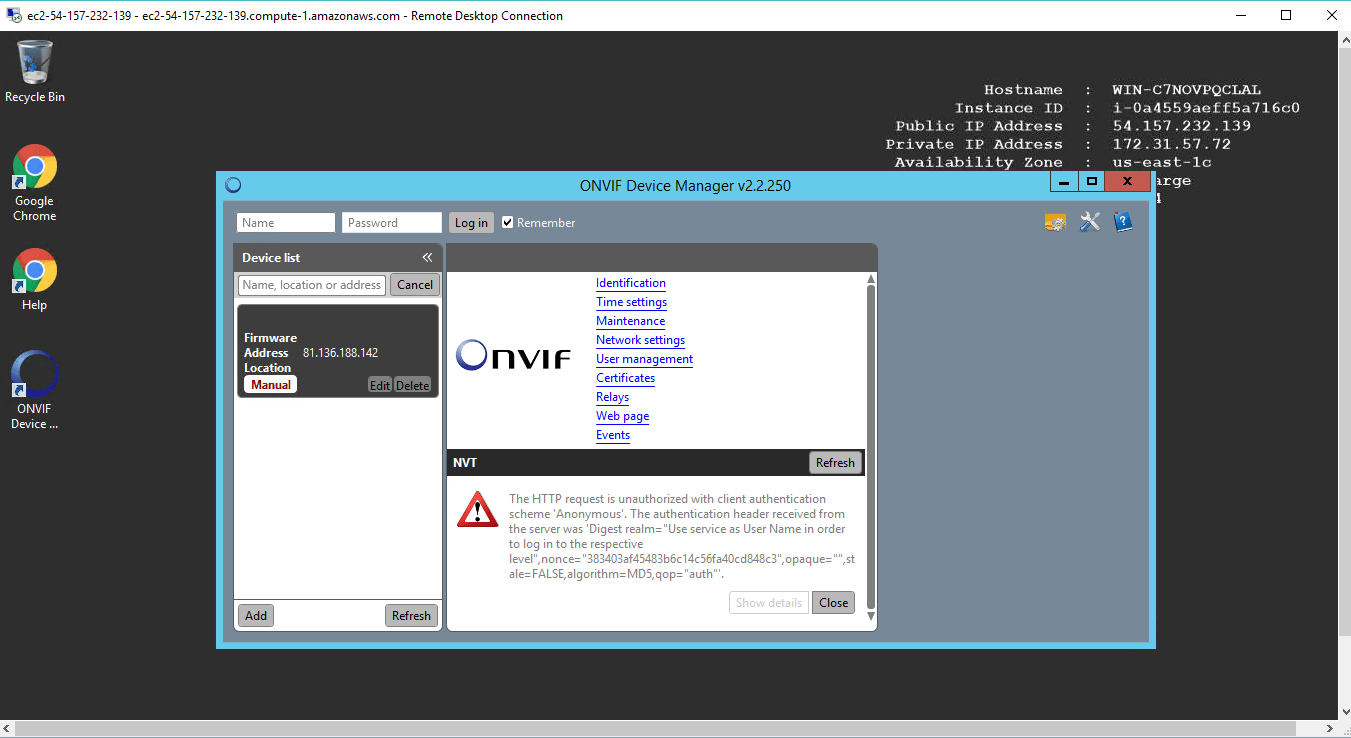
Task: Click the wrench and screwdriver tools icon
Action: pos(1089,222)
